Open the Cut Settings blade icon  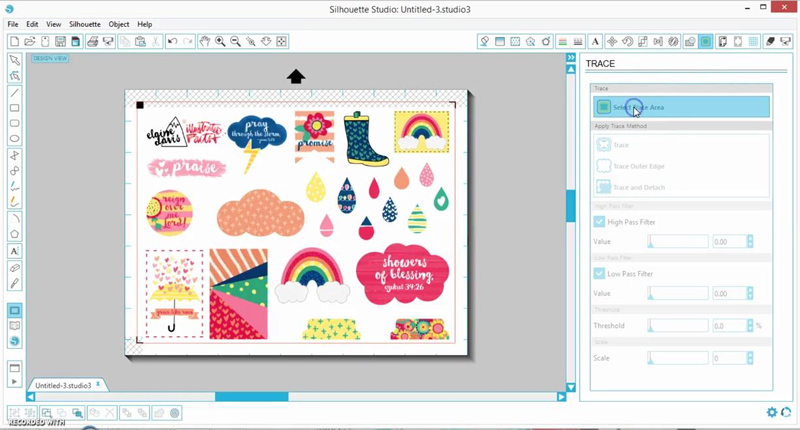coord(770,41)
